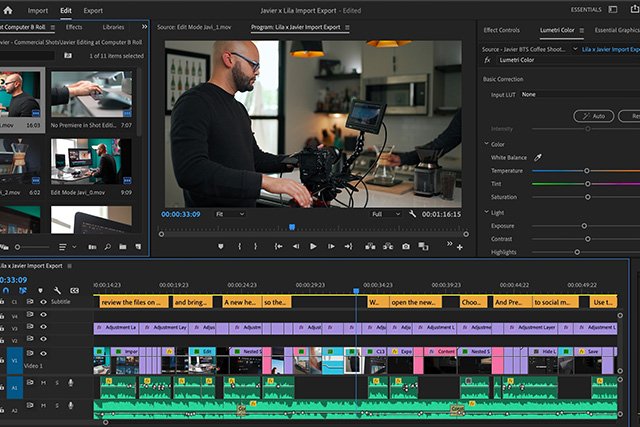
Task: Hide the Subtitle caption track
Action: (43, 301)
